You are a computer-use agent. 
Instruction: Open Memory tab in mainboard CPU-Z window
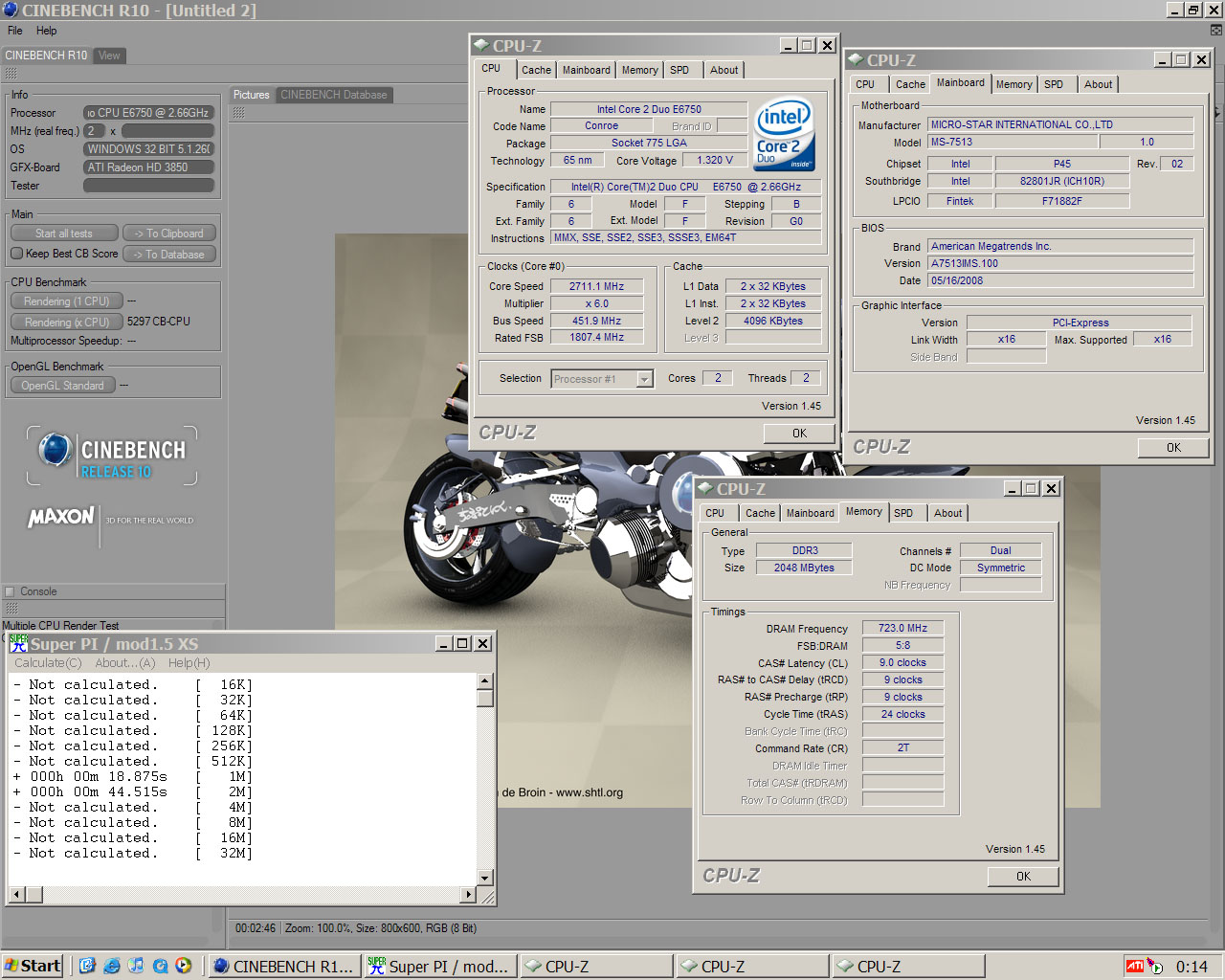[x=1013, y=84]
